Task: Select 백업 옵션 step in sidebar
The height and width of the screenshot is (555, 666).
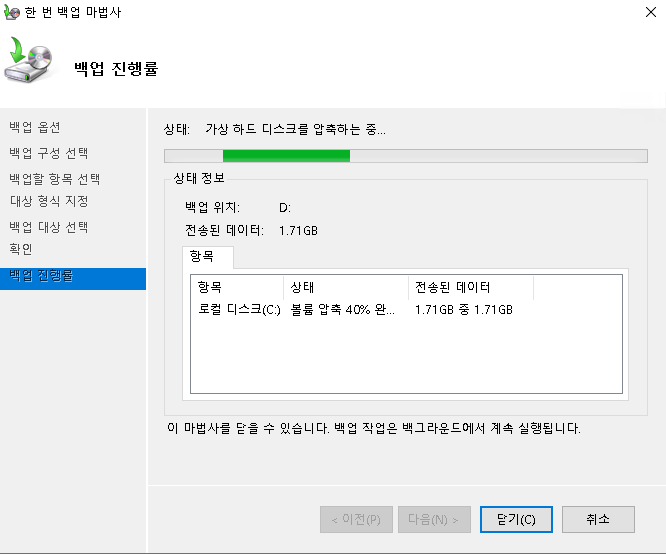Action: coord(35,127)
